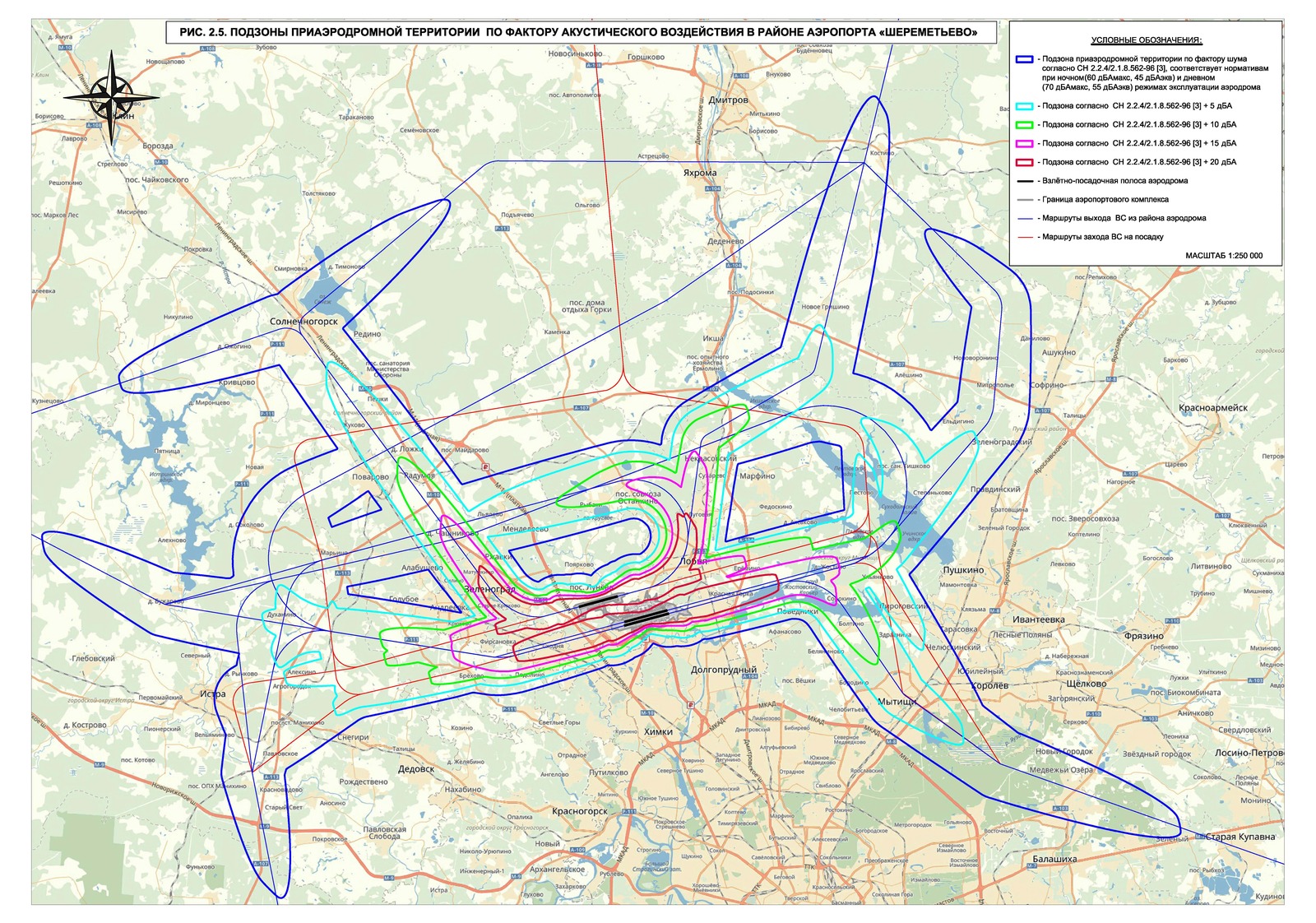Viewport: 1316px width, 923px height.
Task: Click the Долгопрудный city label
Action: tap(723, 670)
